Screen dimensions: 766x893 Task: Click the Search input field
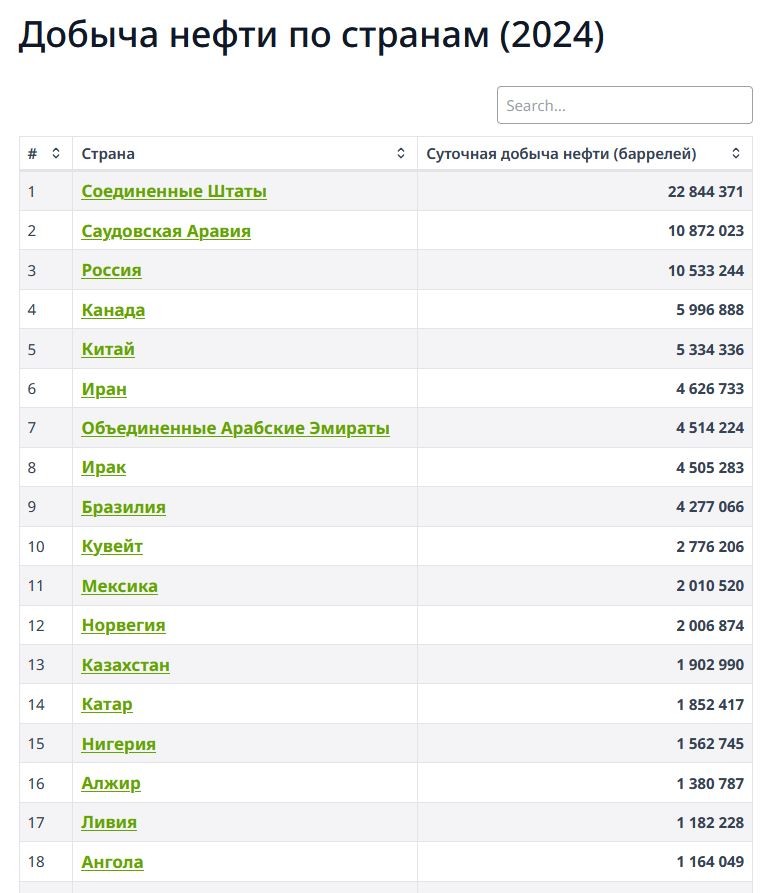(x=625, y=105)
